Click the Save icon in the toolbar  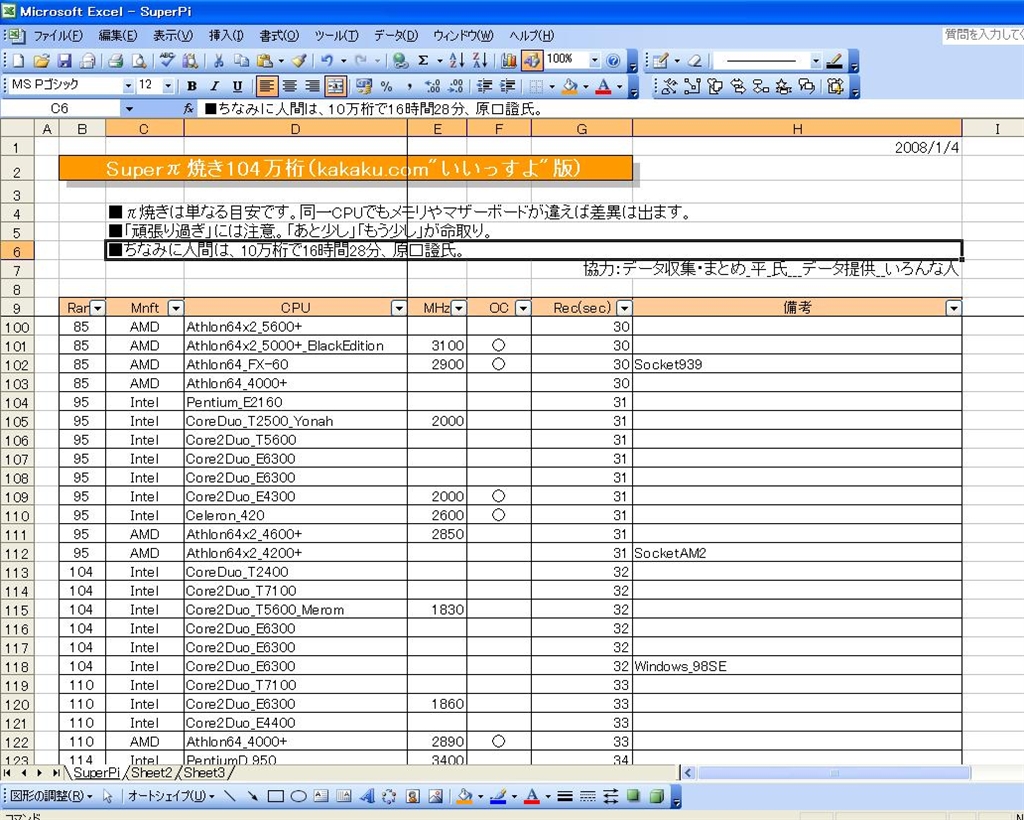pyautogui.click(x=64, y=61)
